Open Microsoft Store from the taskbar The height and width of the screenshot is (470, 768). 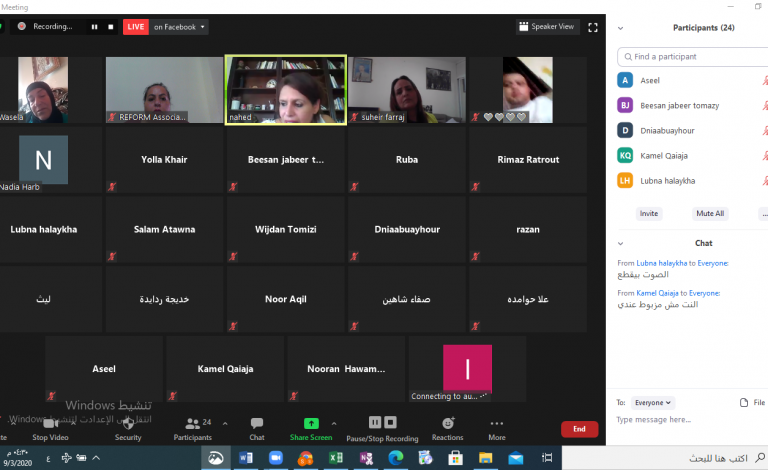(456, 458)
